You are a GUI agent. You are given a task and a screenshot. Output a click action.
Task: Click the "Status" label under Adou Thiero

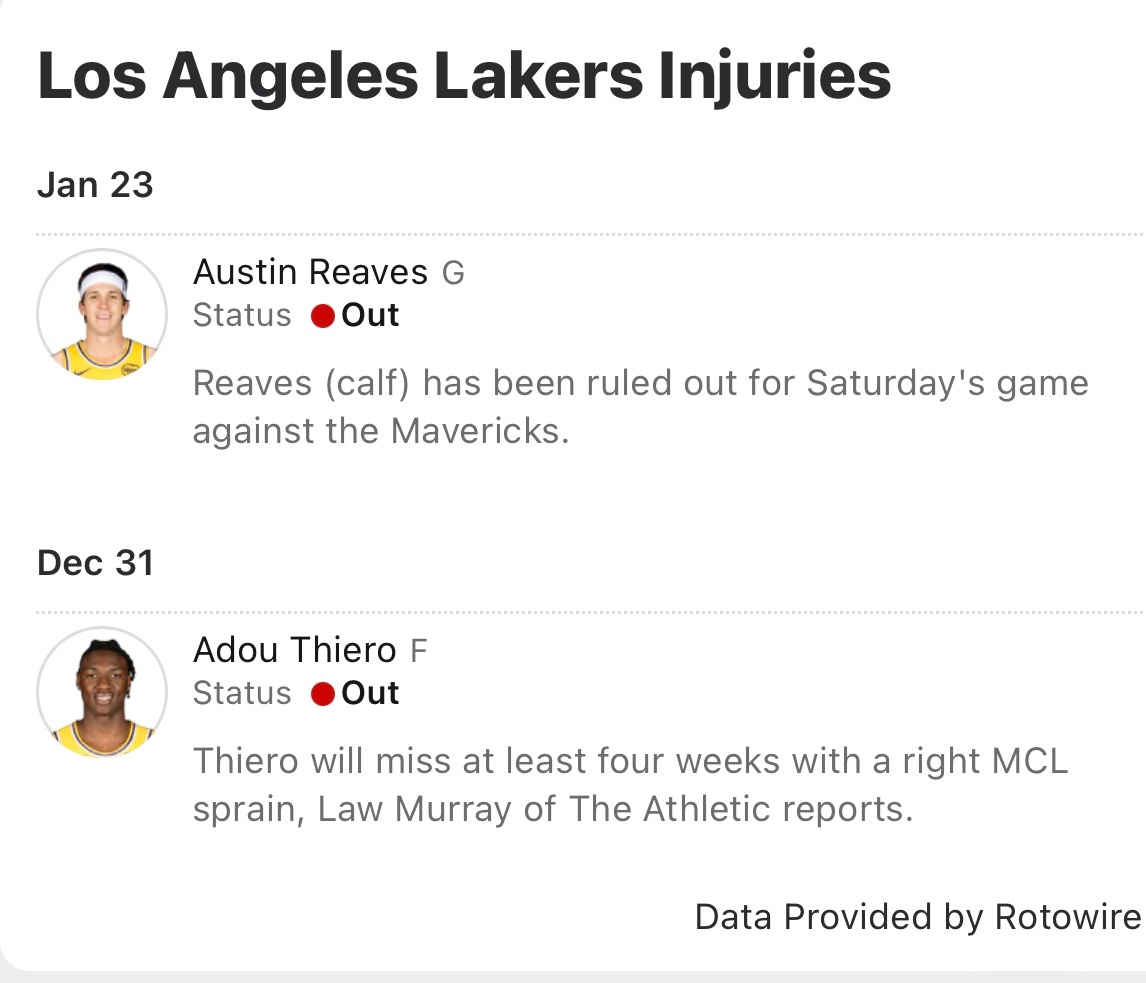click(x=242, y=694)
